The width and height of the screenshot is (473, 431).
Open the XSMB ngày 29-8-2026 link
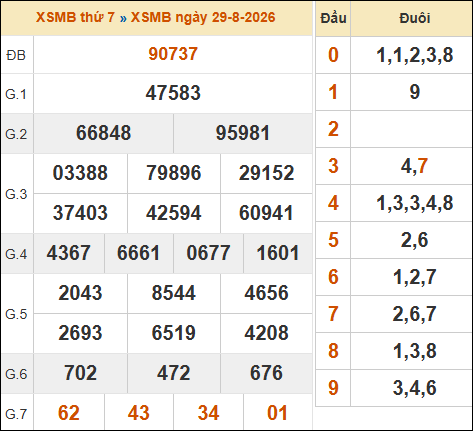(x=203, y=17)
